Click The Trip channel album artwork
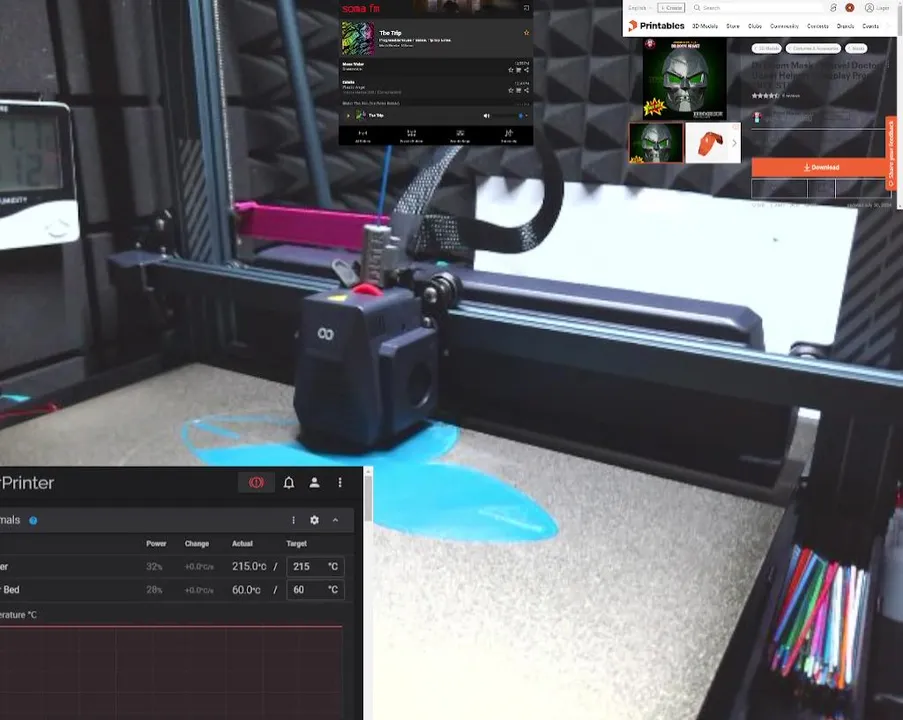This screenshot has height=720, width=903. click(x=358, y=38)
